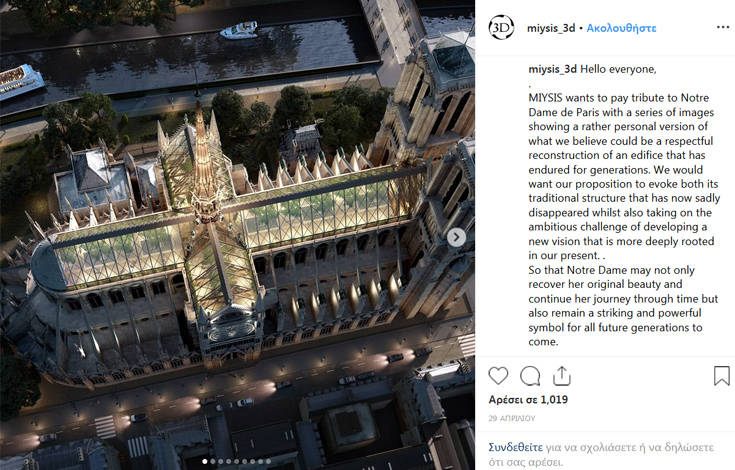The image size is (735, 470).
Task: Jump to the last carousel dot
Action: click(269, 462)
